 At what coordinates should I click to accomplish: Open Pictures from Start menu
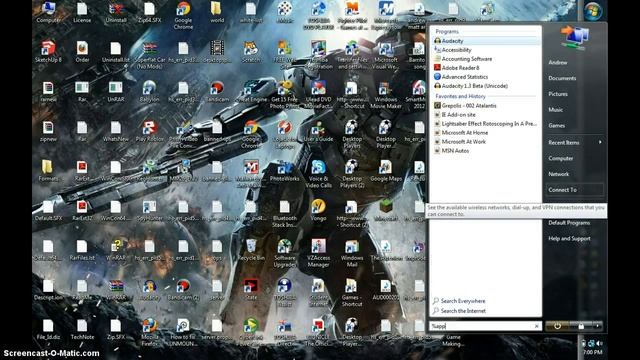point(558,94)
